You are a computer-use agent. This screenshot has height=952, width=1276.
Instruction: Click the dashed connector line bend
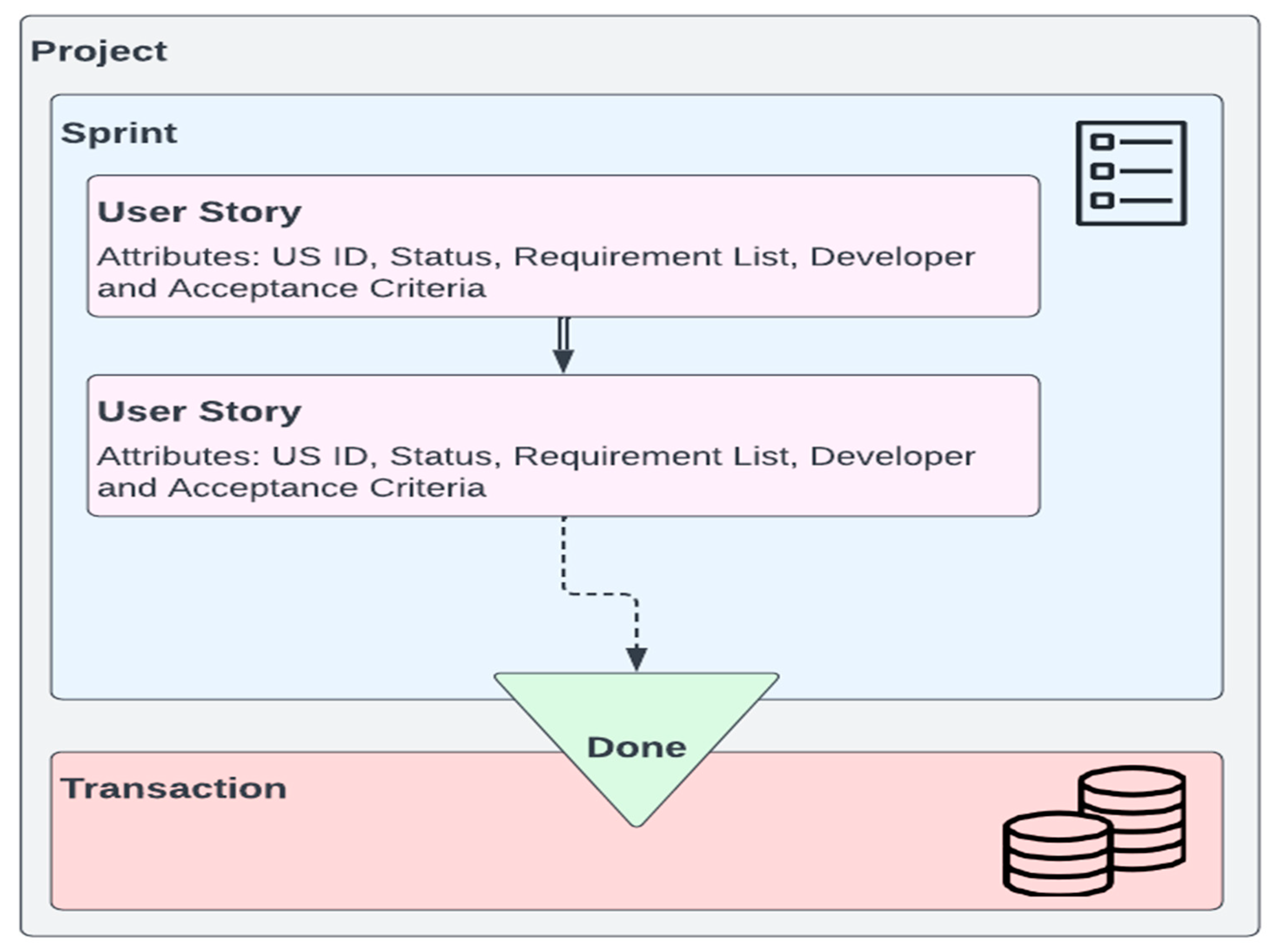[599, 594]
